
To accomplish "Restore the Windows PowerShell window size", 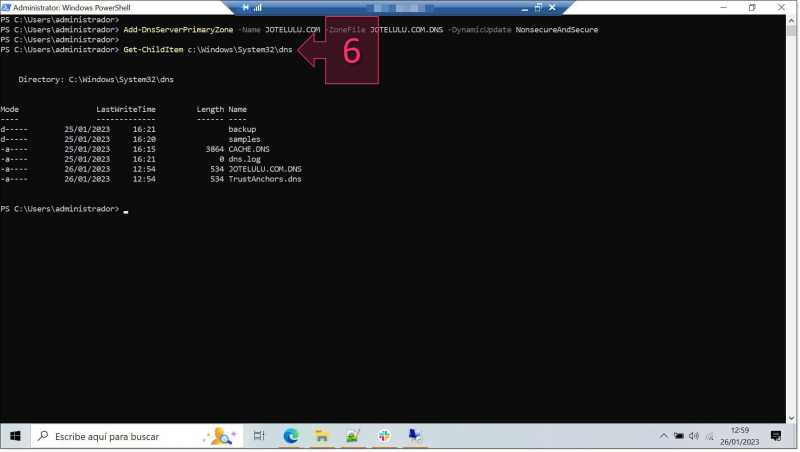I will pos(752,8).
